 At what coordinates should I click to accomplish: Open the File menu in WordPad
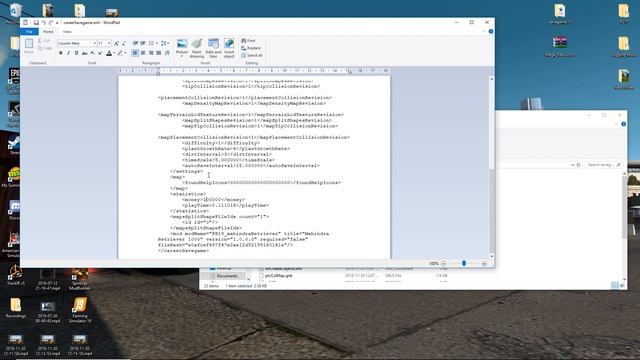tap(29, 31)
